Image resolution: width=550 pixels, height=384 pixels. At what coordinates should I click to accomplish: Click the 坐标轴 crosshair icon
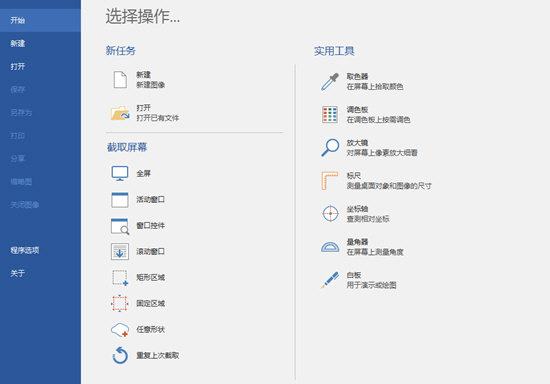tap(330, 214)
